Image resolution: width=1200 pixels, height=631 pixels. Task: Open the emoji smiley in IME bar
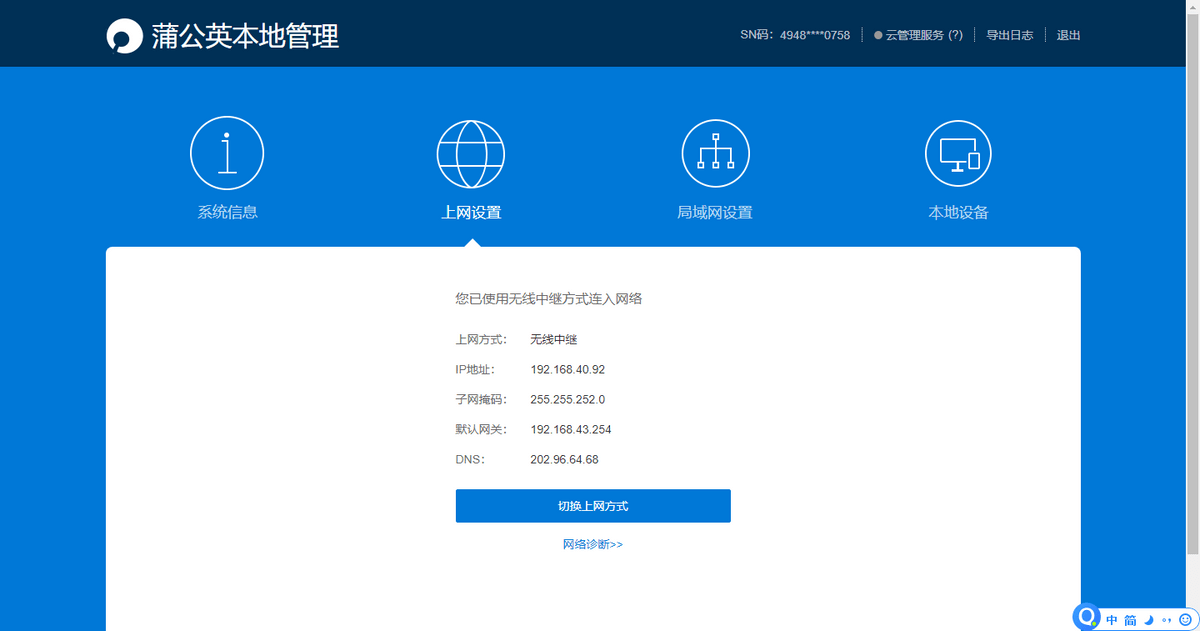pyautogui.click(x=1185, y=621)
